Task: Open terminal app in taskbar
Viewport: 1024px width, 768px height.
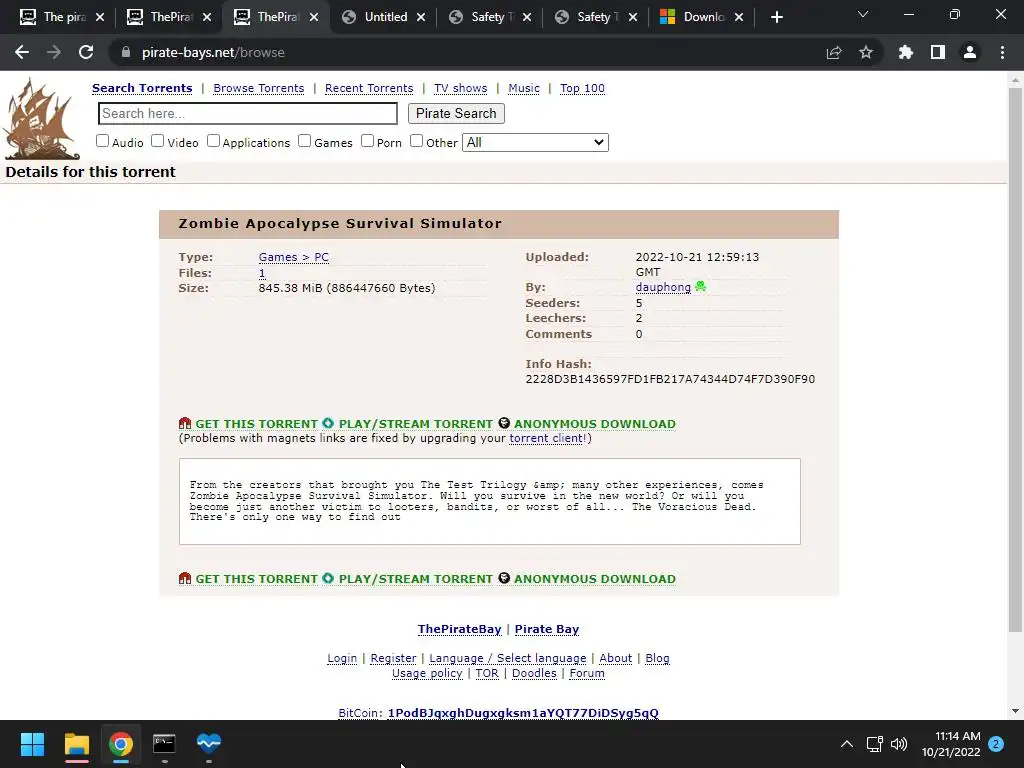Action: click(x=164, y=744)
